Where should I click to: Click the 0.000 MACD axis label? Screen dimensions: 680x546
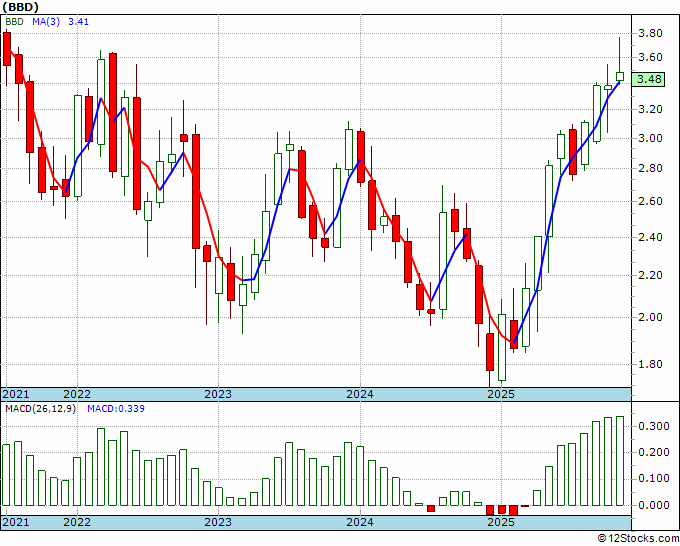tap(654, 505)
